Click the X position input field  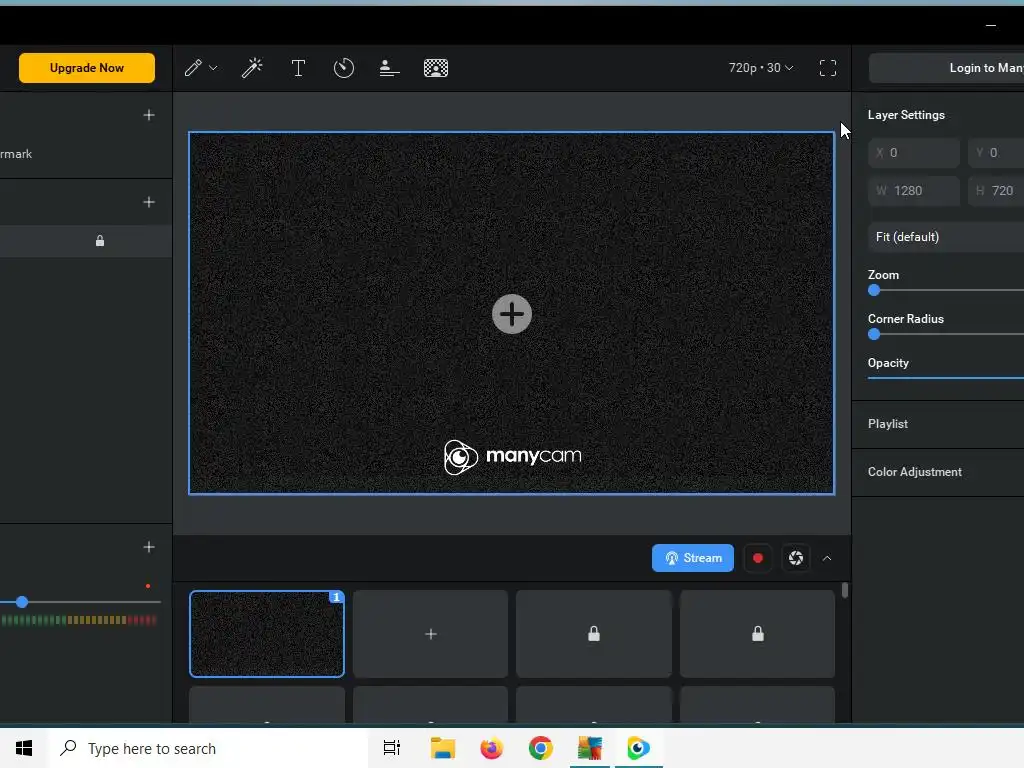pos(914,153)
